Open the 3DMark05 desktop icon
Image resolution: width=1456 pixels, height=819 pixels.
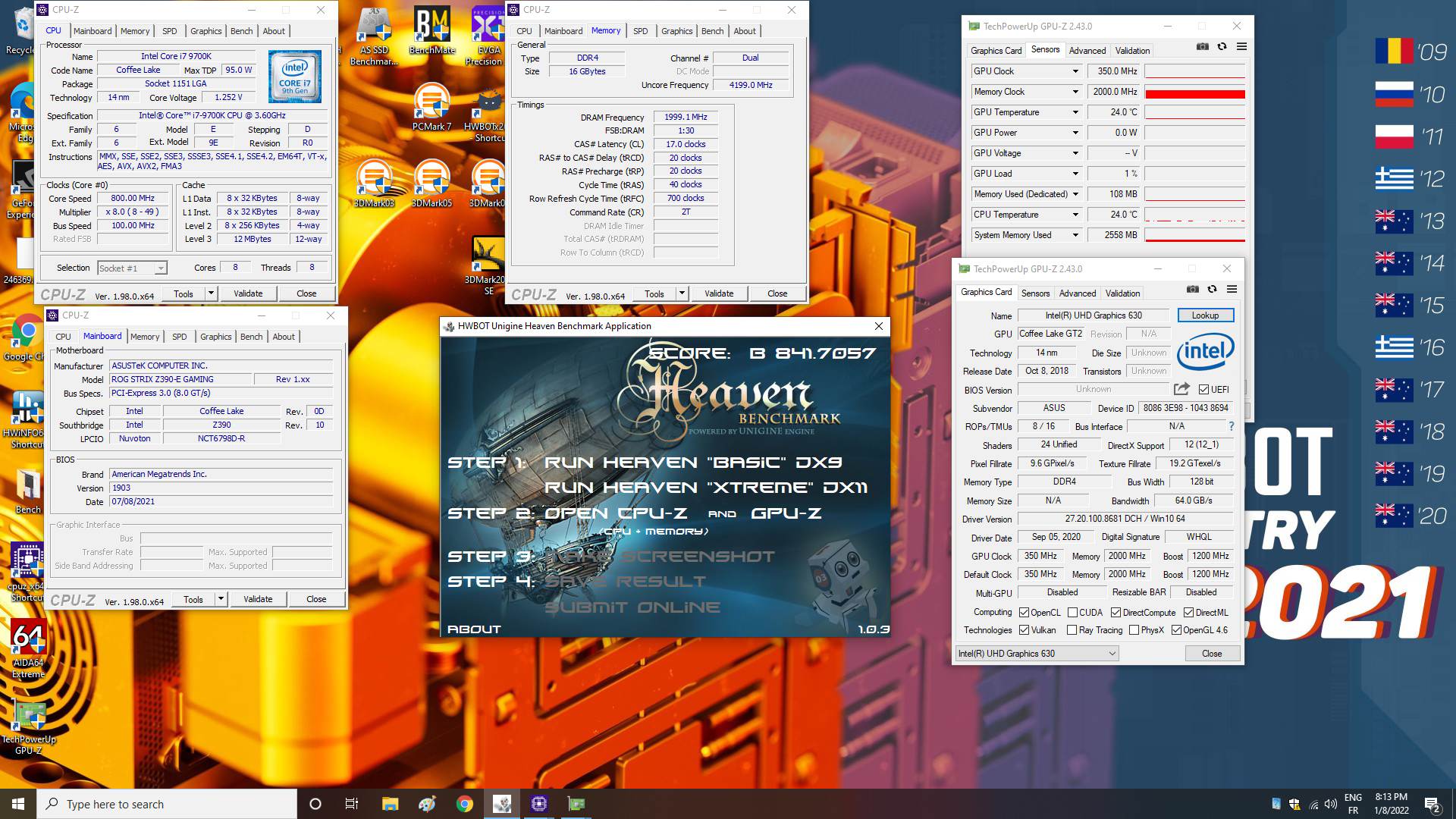coord(432,183)
